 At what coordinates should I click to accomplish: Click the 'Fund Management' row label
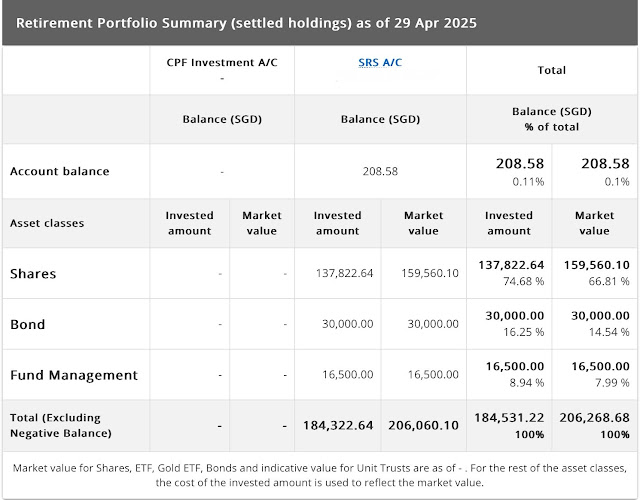74,375
